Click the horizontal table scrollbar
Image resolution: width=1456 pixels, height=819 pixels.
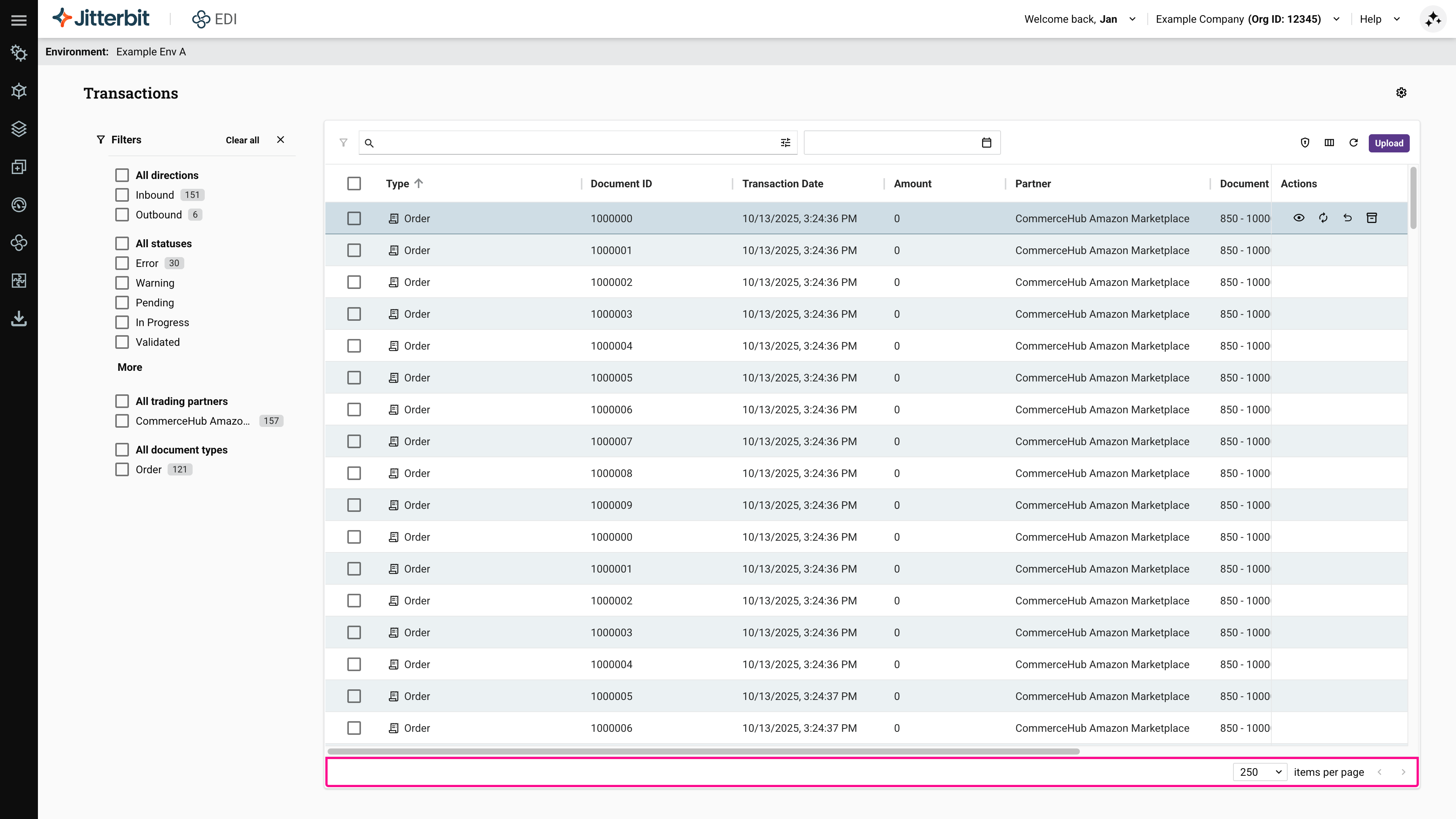point(703,752)
